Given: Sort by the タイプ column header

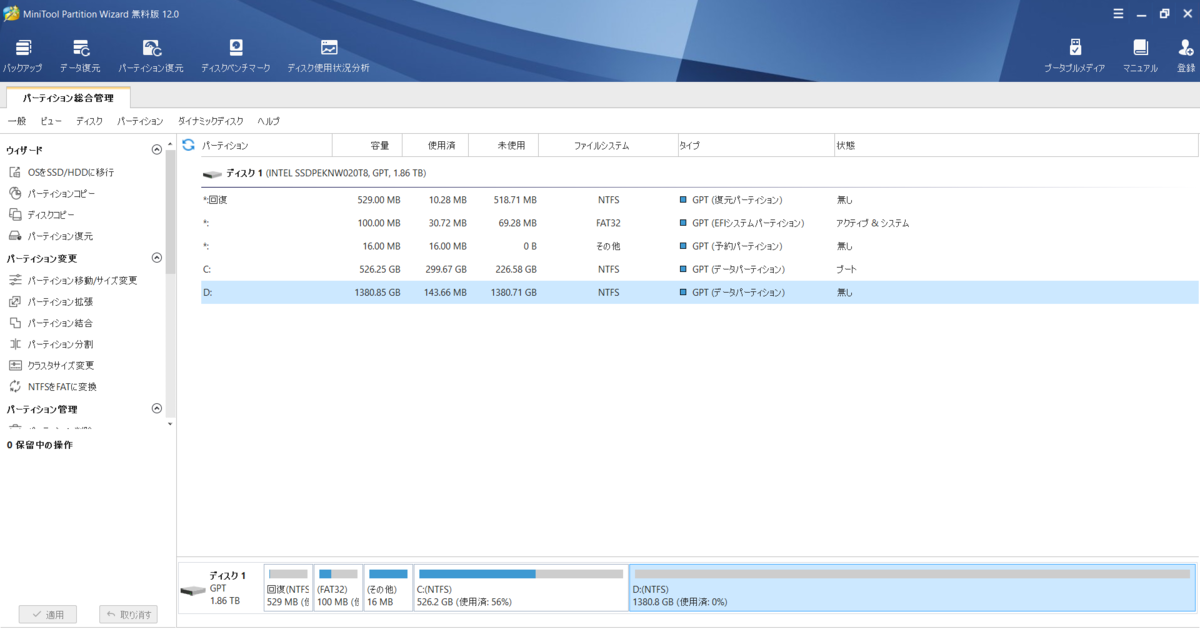Looking at the screenshot, I should point(755,146).
